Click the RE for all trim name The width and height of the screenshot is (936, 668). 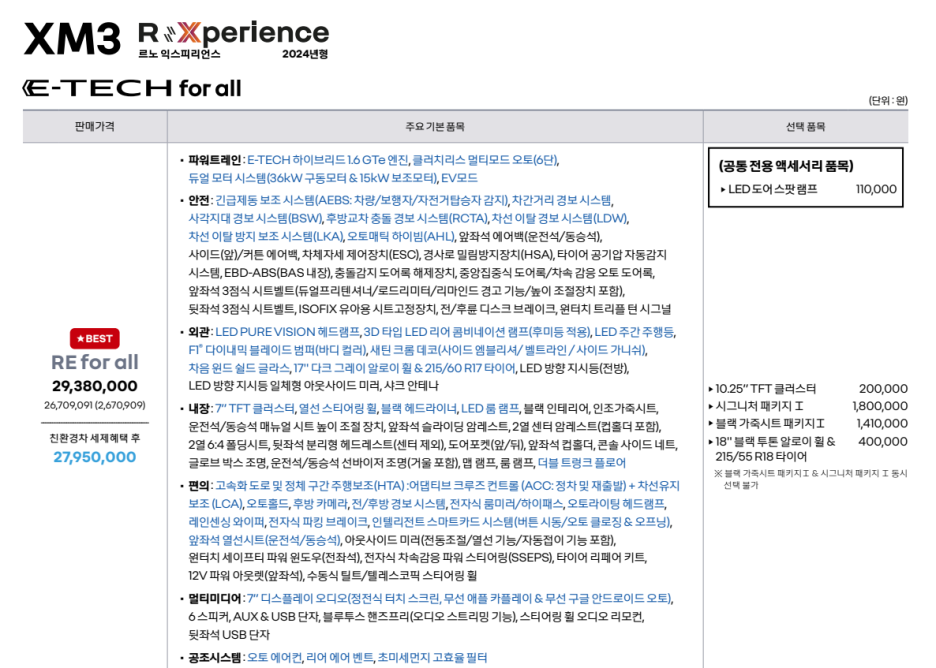click(x=94, y=362)
